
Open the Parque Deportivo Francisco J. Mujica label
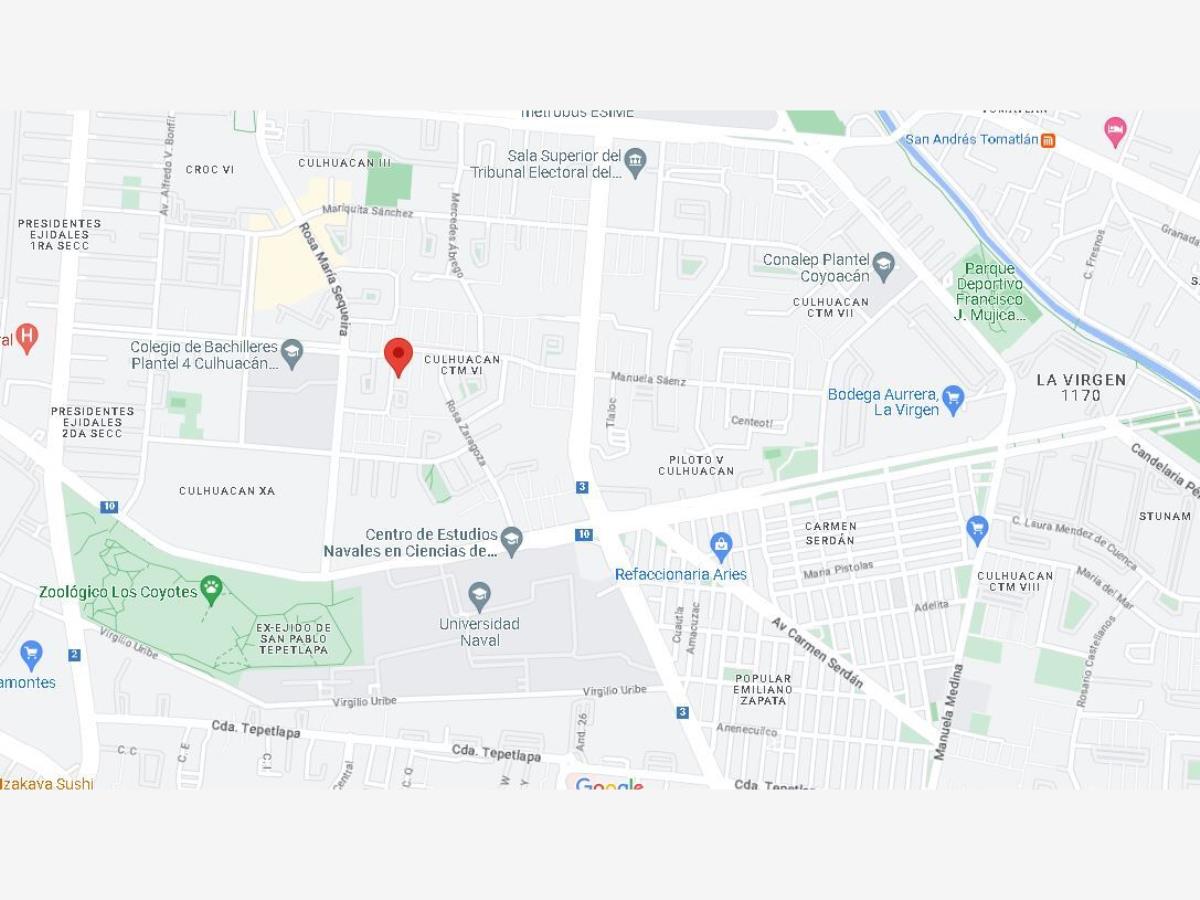click(989, 292)
